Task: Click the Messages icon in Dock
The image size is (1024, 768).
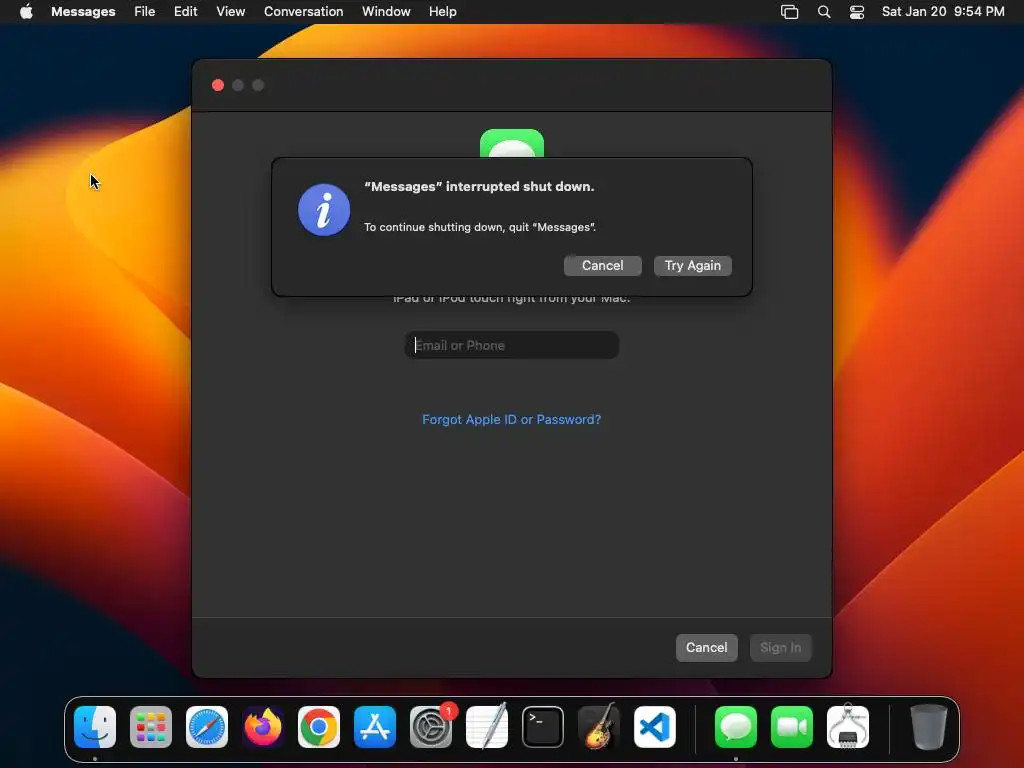Action: pos(736,727)
